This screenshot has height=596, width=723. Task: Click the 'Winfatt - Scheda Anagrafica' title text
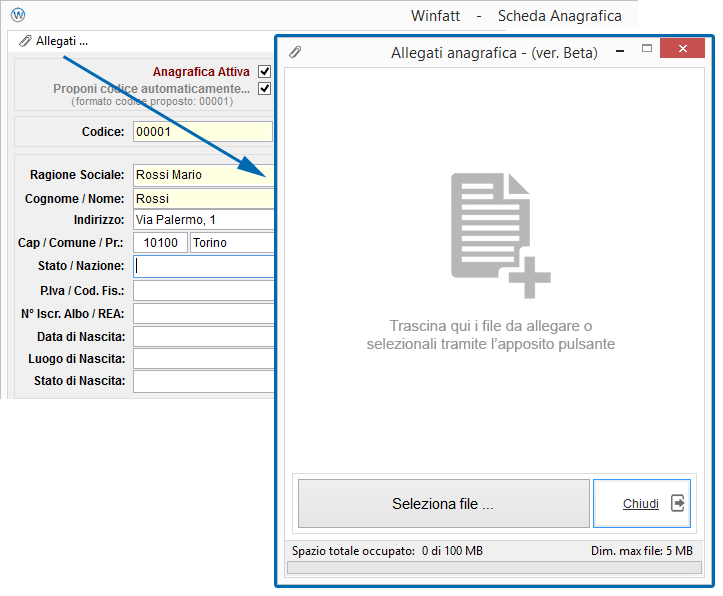coord(516,16)
